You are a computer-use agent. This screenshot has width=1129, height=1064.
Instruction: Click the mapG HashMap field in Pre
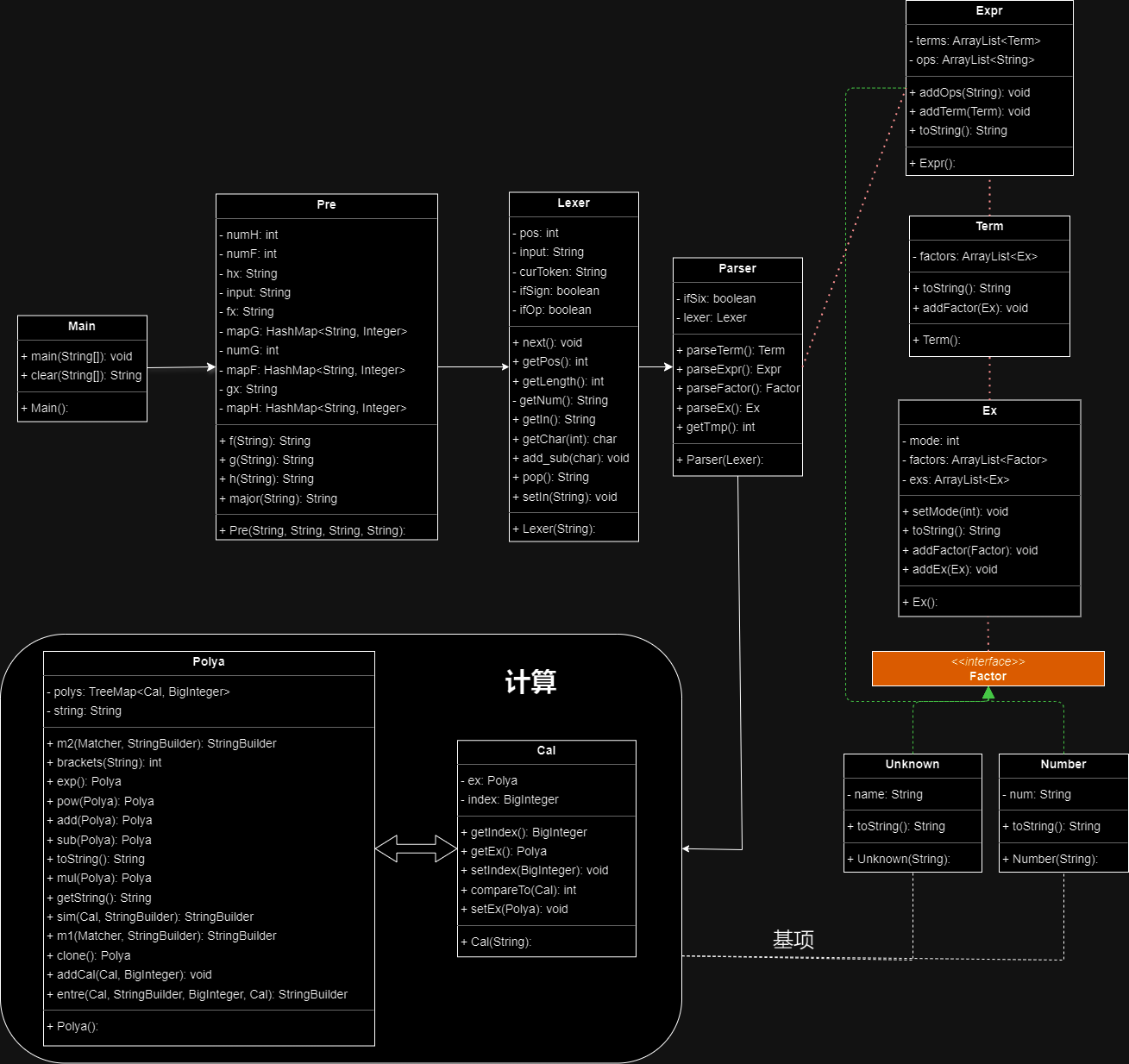pos(312,331)
